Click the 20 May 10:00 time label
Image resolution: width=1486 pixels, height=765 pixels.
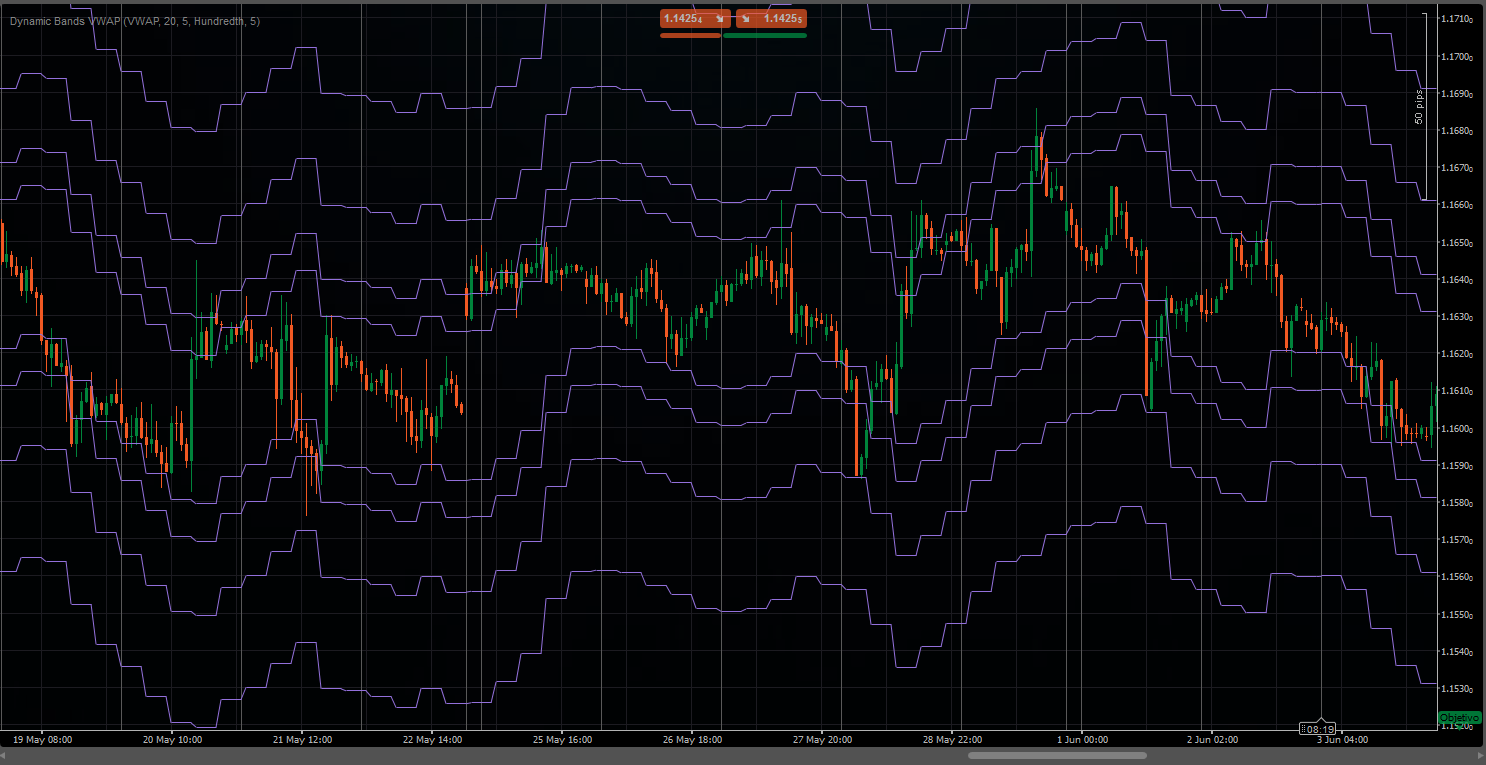pos(172,740)
